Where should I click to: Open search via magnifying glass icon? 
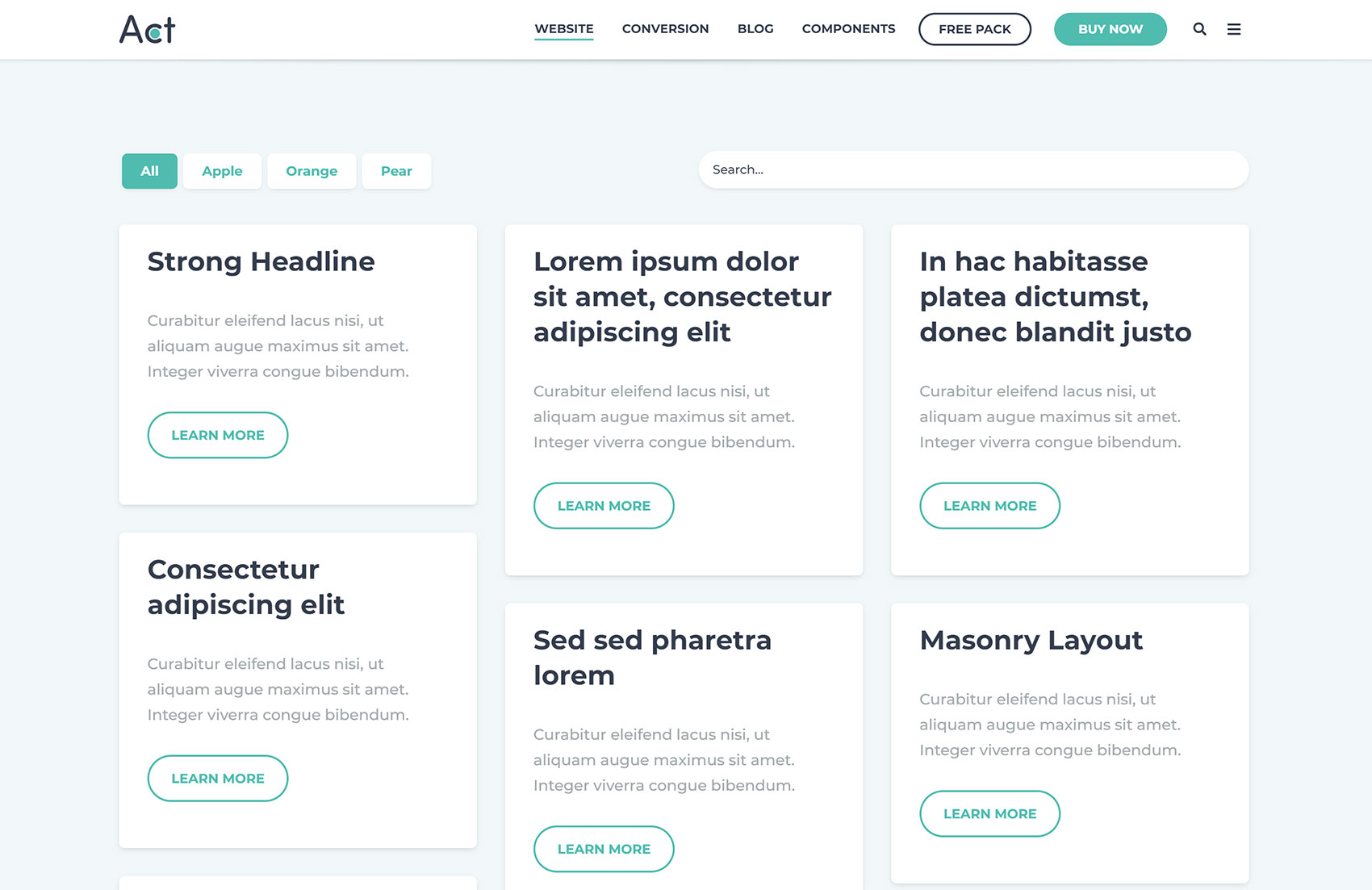(1199, 29)
